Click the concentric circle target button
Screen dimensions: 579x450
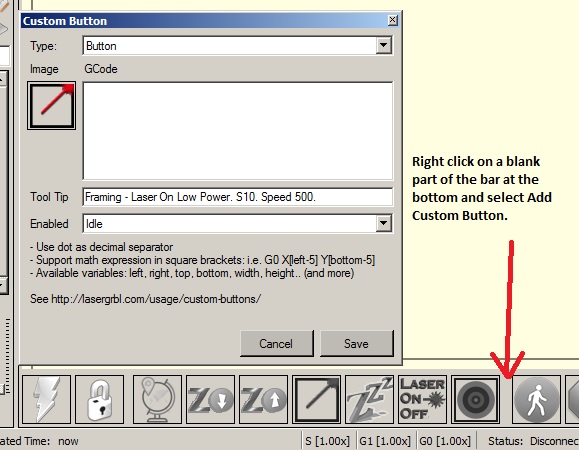(475, 399)
